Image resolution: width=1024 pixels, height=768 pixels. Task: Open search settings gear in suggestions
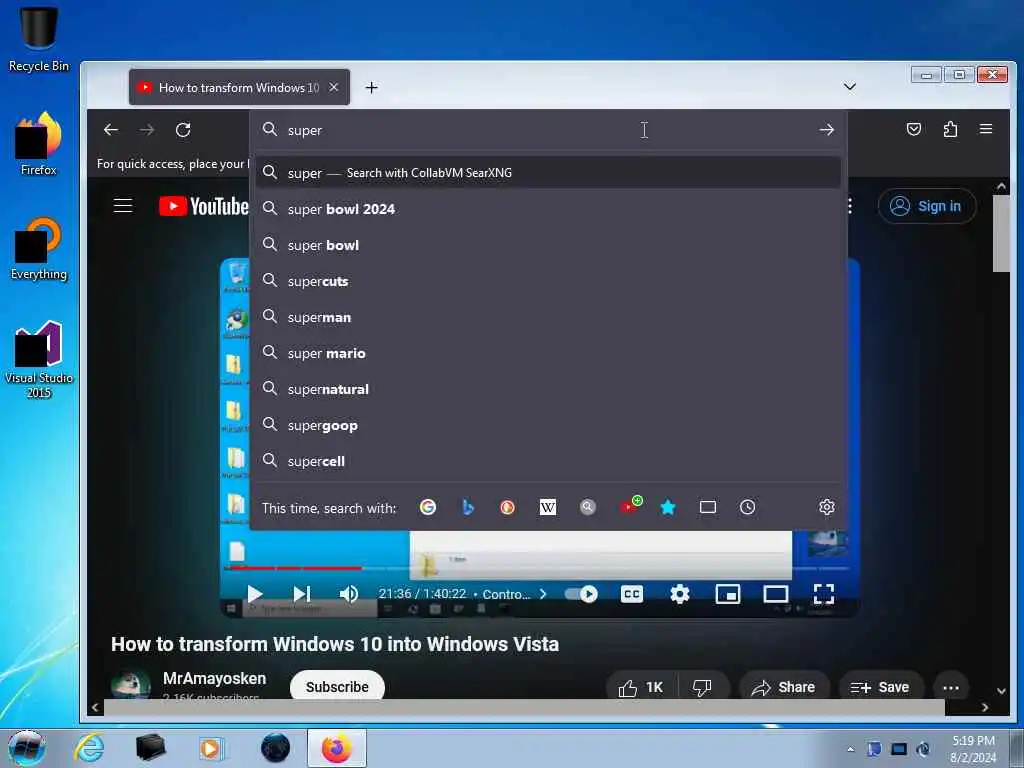click(827, 507)
